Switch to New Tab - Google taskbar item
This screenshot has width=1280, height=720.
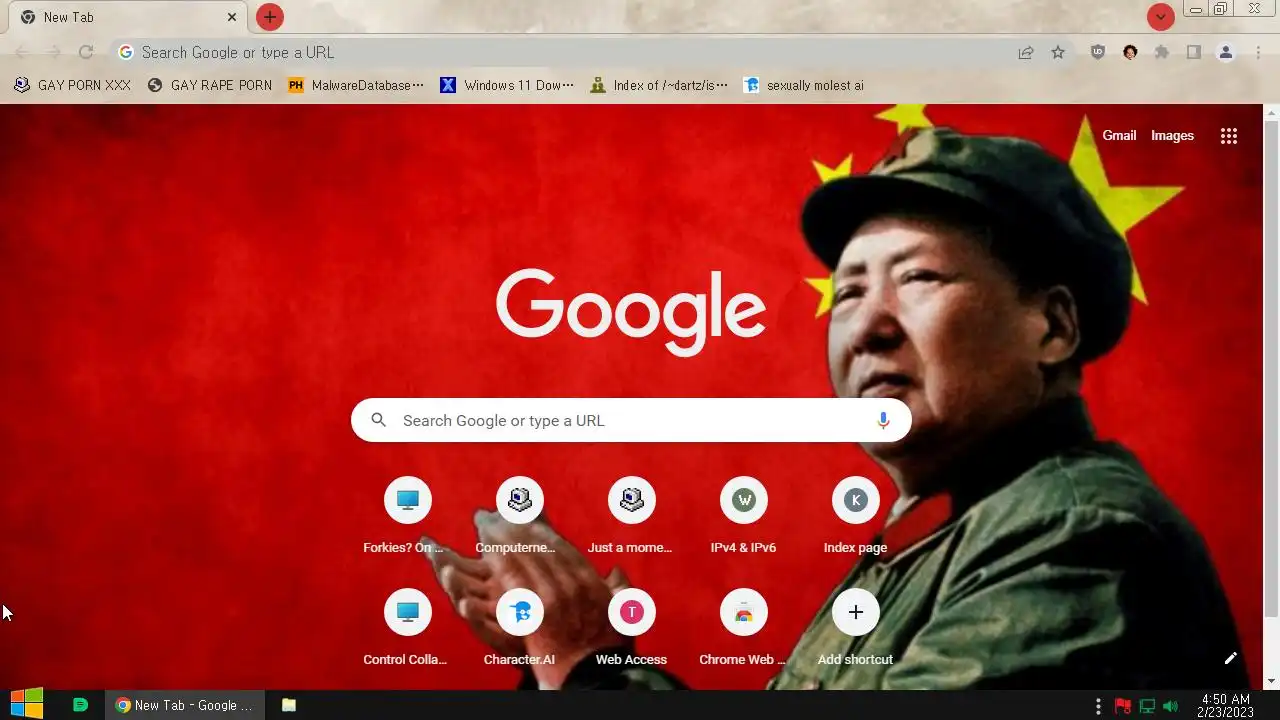point(184,705)
